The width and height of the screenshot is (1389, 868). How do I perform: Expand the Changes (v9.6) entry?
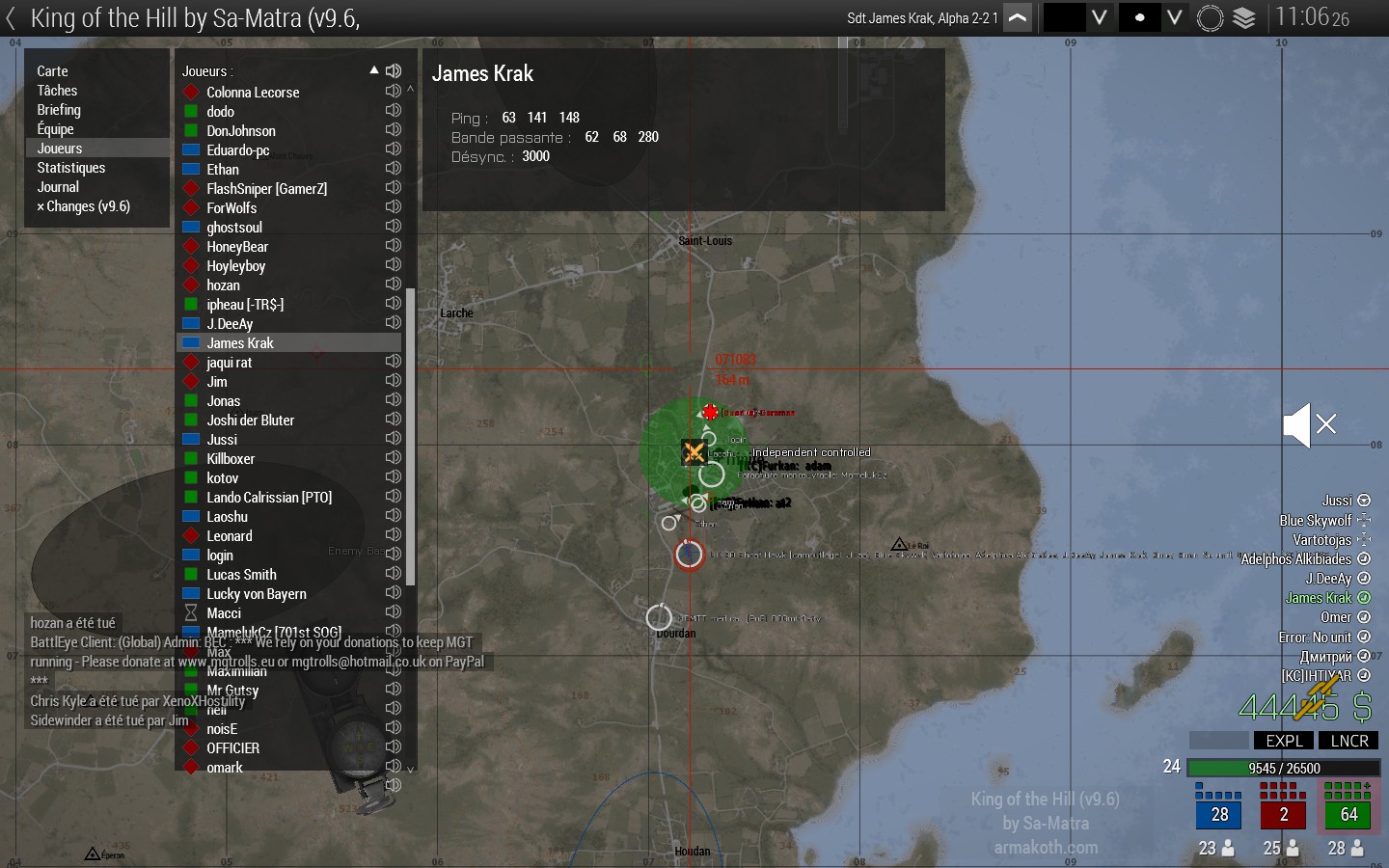[83, 206]
